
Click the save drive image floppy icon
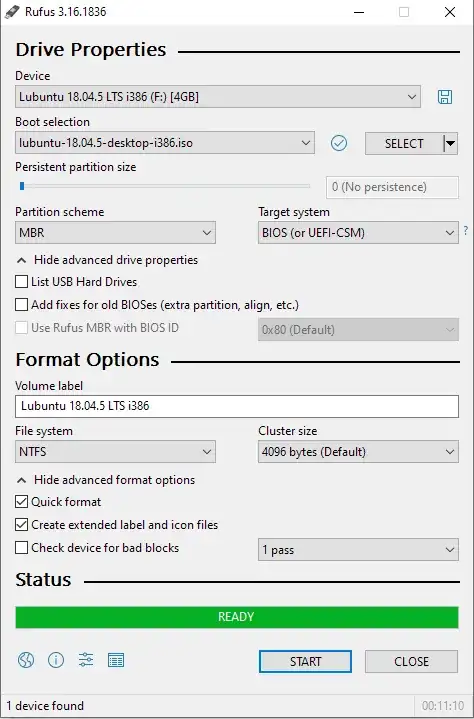tap(445, 97)
